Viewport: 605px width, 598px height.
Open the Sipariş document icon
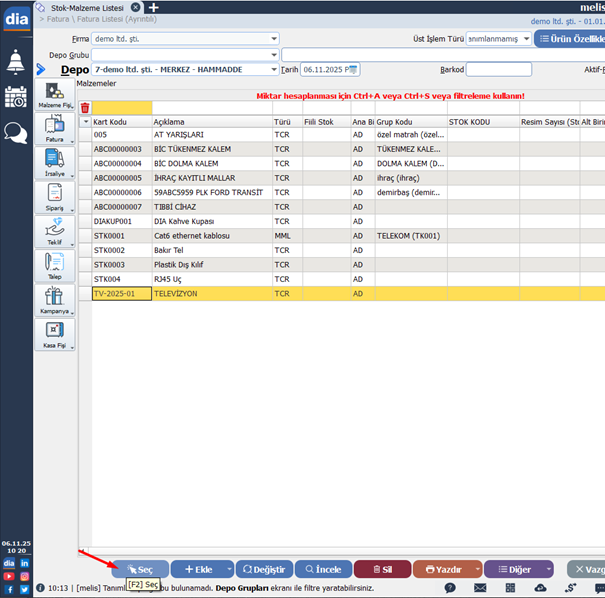[x=54, y=197]
